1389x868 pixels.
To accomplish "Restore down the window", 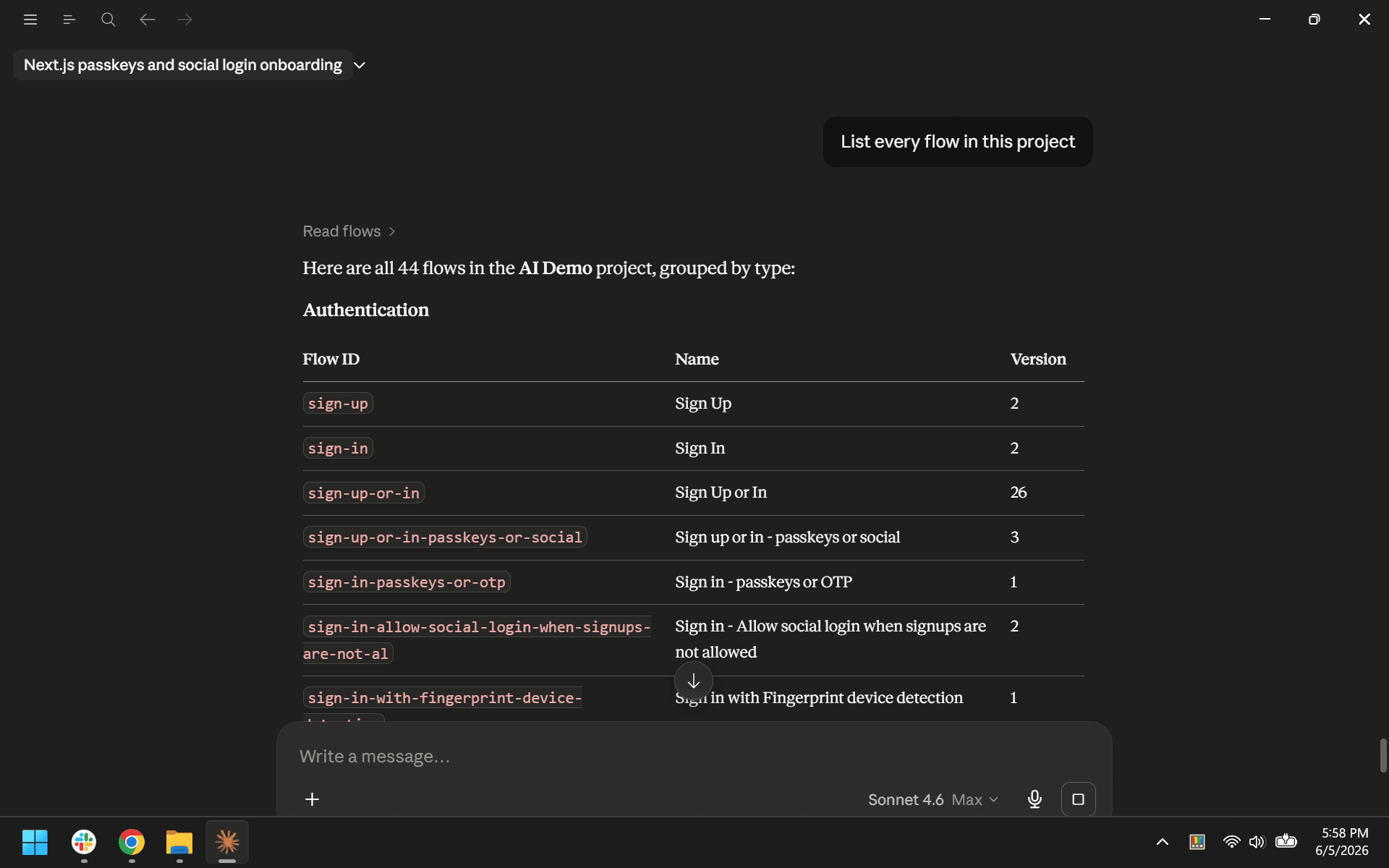I will click(1314, 20).
